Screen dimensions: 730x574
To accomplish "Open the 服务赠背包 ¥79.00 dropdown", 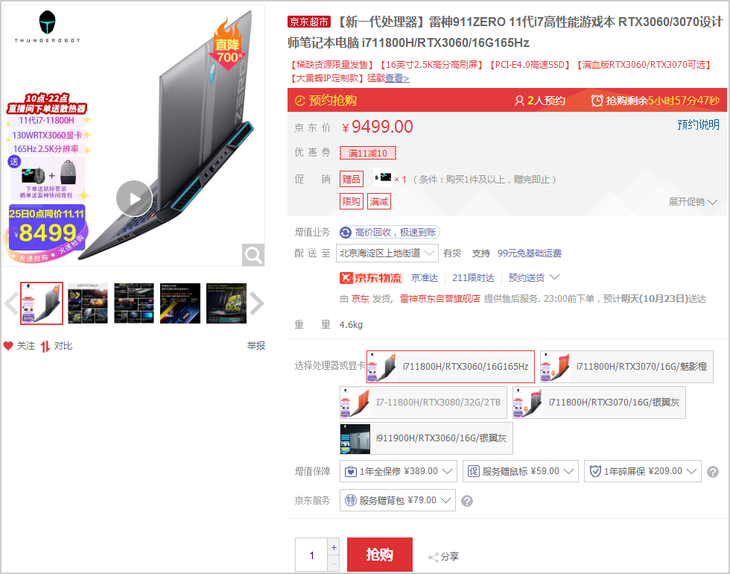I will pyautogui.click(x=399, y=500).
